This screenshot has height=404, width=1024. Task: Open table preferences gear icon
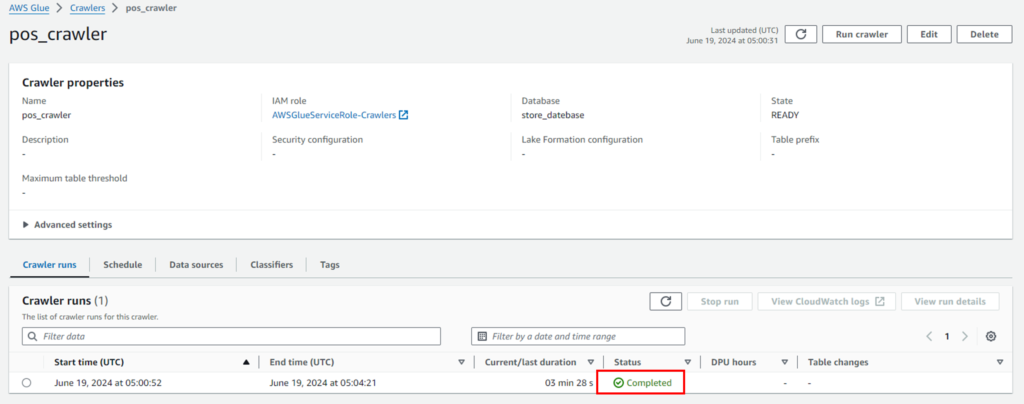pos(991,336)
